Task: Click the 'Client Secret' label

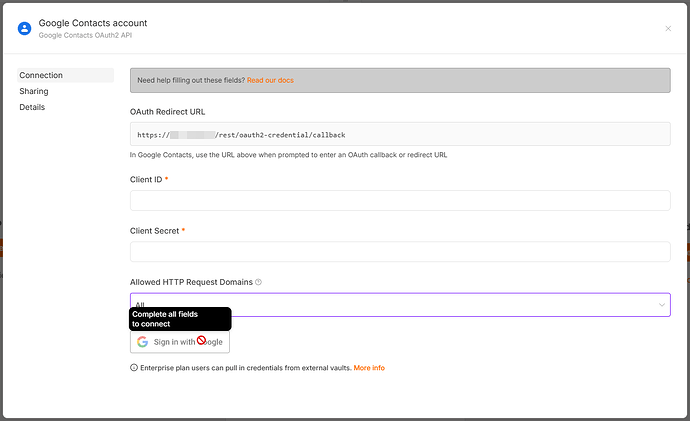Action: click(154, 231)
